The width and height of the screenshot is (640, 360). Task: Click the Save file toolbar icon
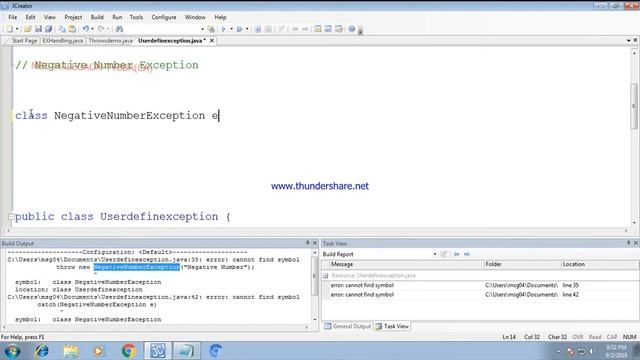point(38,29)
